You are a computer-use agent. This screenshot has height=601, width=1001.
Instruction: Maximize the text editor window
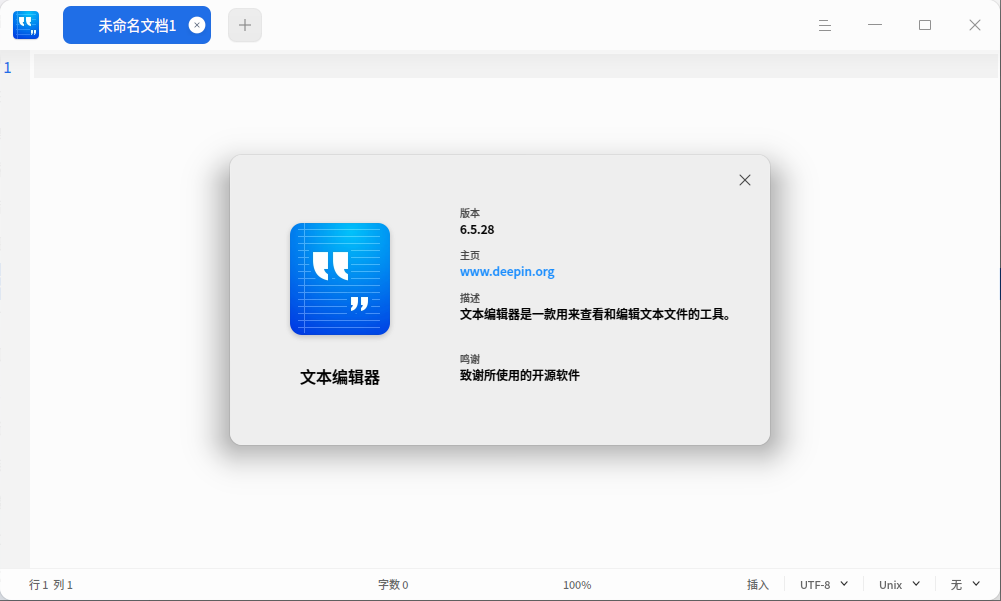click(x=924, y=25)
